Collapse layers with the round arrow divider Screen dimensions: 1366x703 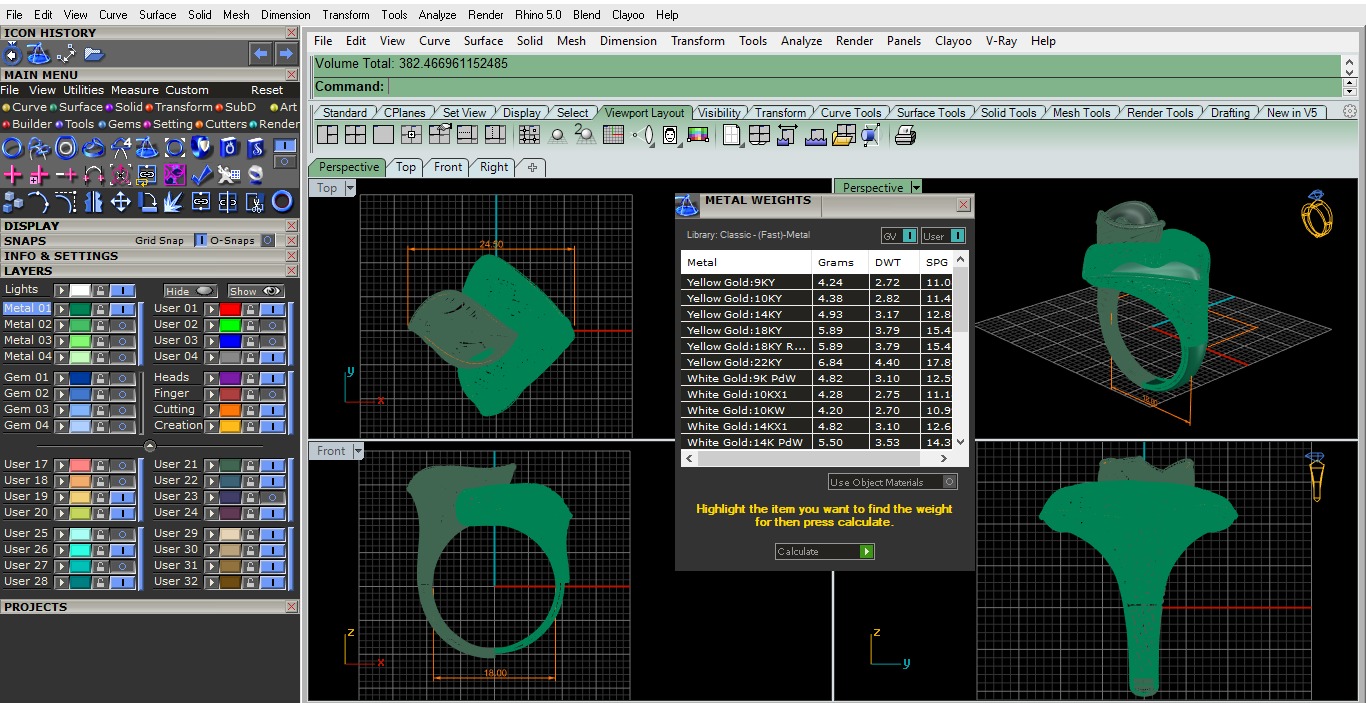tap(149, 446)
